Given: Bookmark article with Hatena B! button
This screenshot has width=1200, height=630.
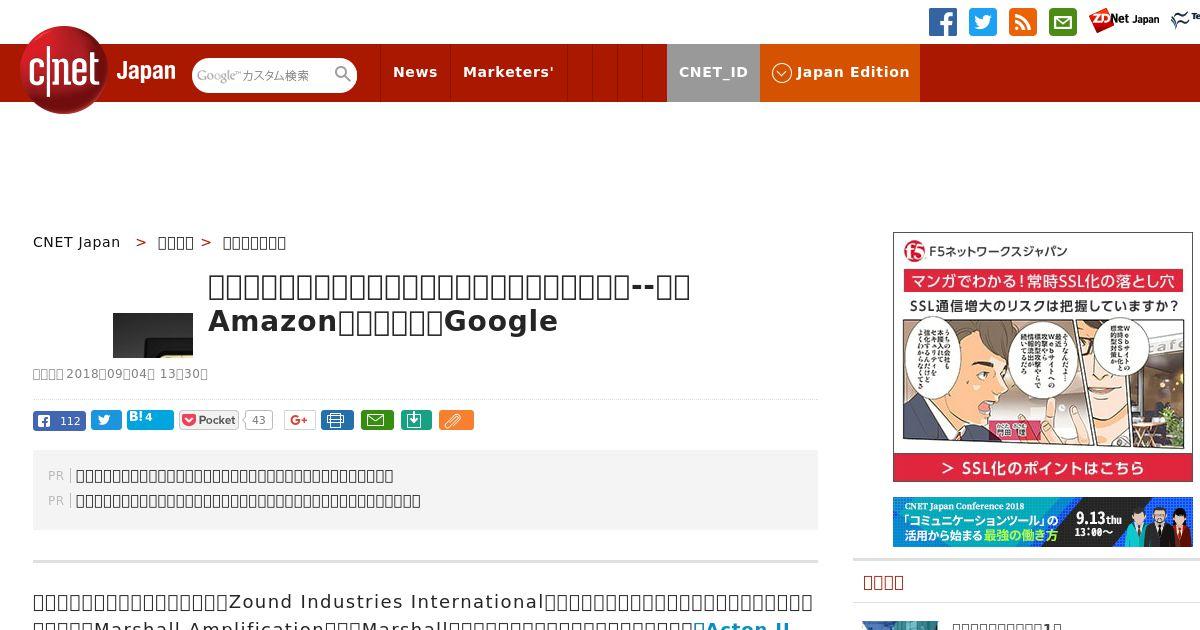Looking at the screenshot, I should pyautogui.click(x=150, y=420).
